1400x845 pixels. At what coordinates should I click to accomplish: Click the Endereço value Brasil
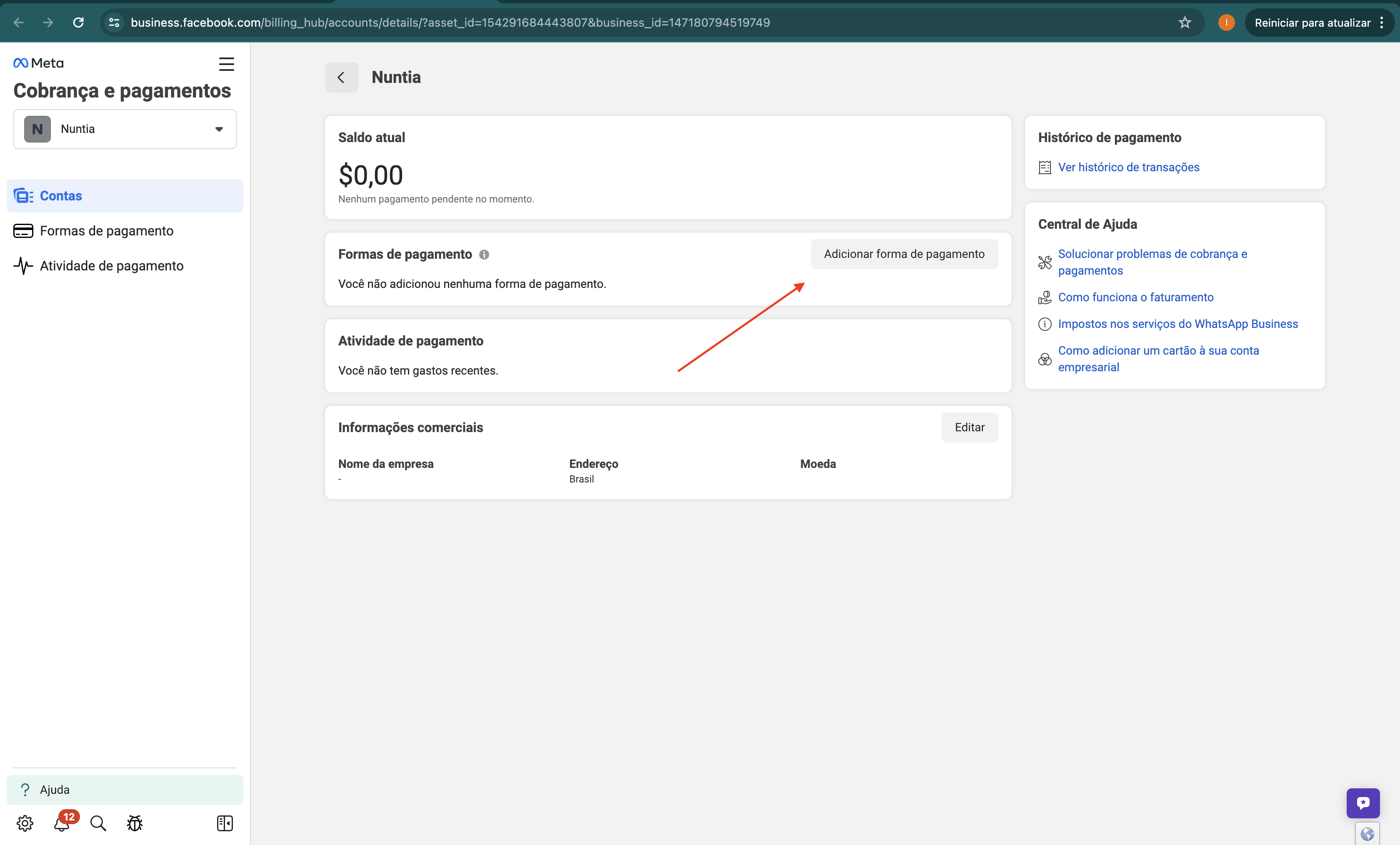[581, 479]
